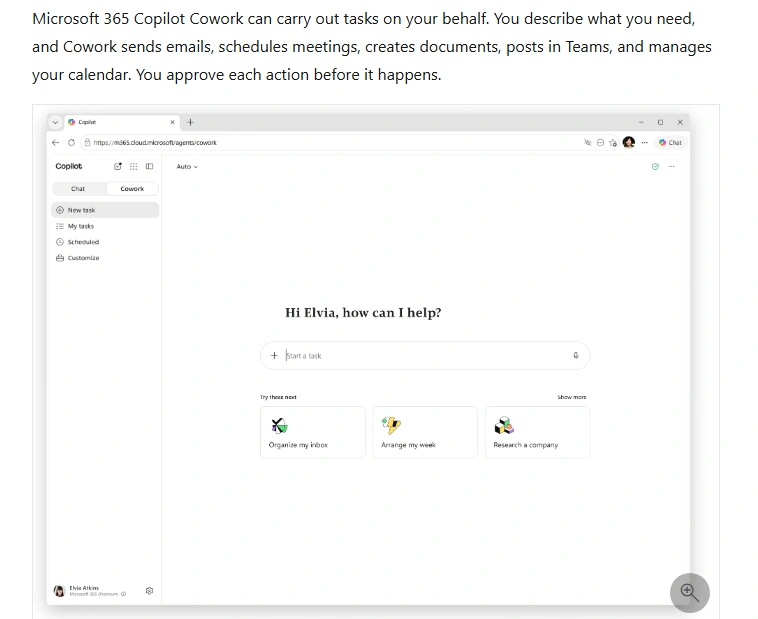Screen dimensions: 758x619
Task: Click the tracking prevention eye icon
Action: click(x=588, y=143)
